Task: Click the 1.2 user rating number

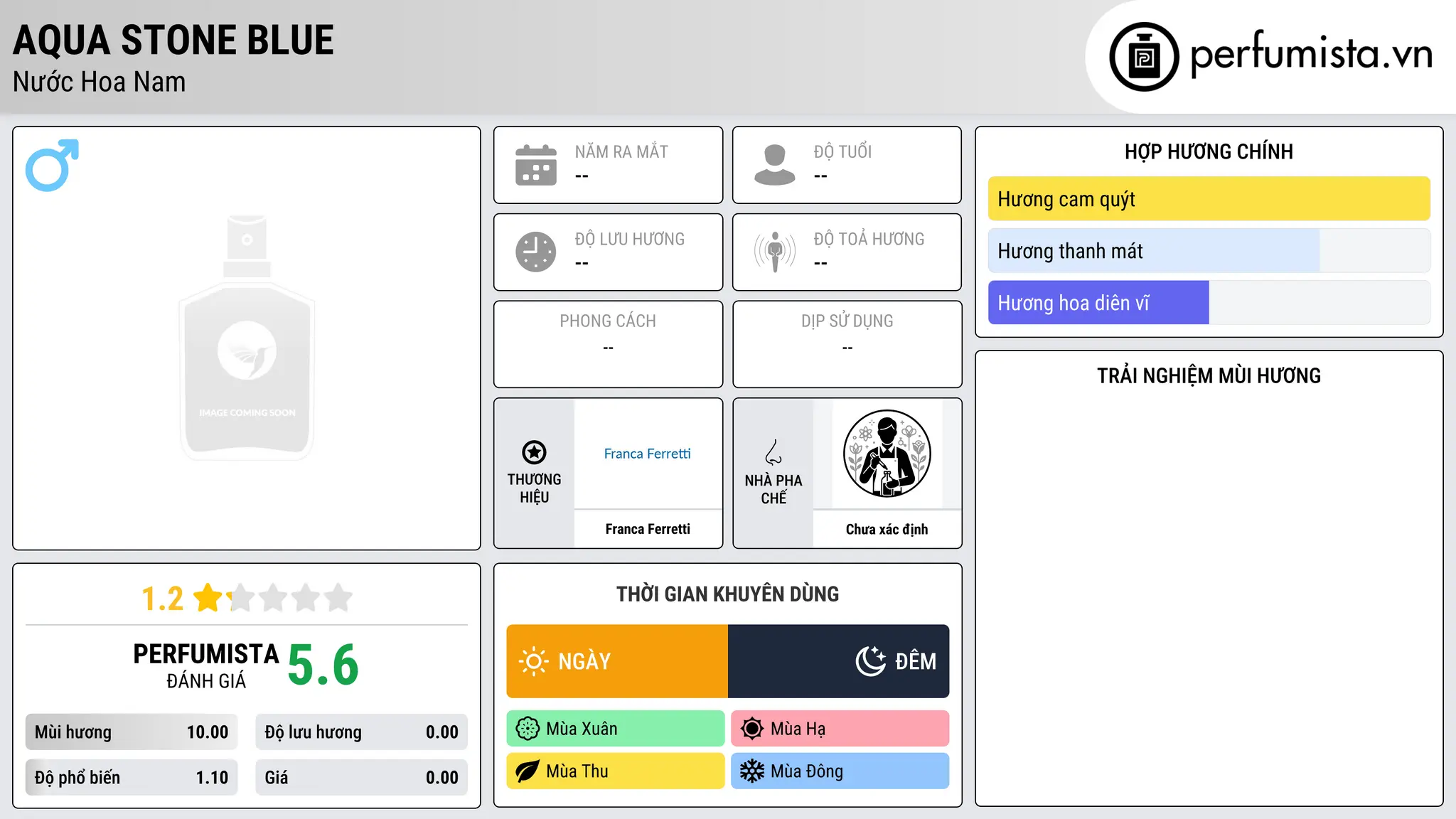Action: point(162,599)
